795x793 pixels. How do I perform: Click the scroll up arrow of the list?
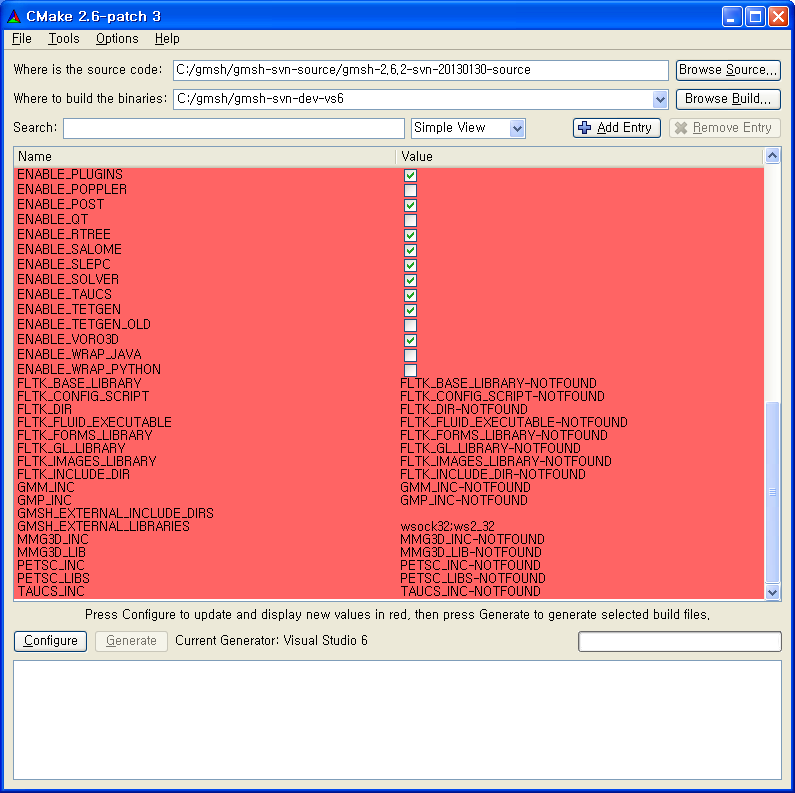coord(772,156)
